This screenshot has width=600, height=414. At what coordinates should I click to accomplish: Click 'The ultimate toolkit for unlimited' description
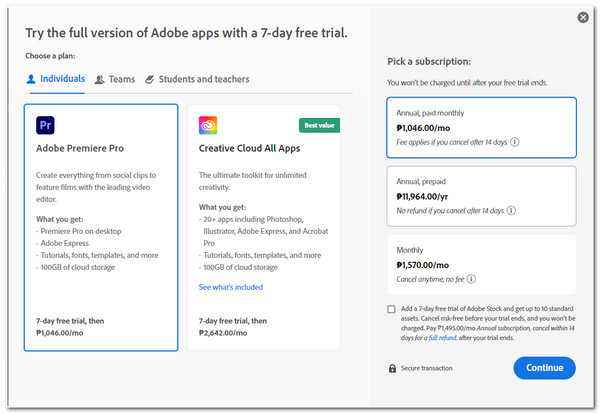(x=253, y=175)
